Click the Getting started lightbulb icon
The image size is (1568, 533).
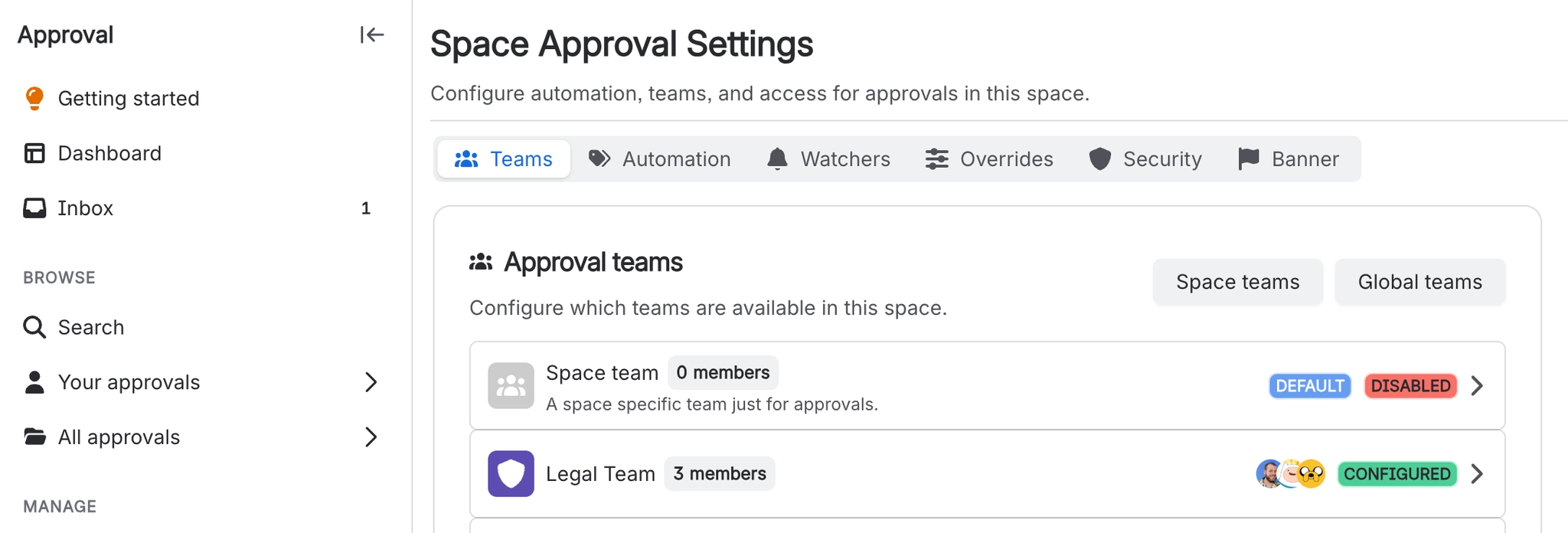point(34,99)
